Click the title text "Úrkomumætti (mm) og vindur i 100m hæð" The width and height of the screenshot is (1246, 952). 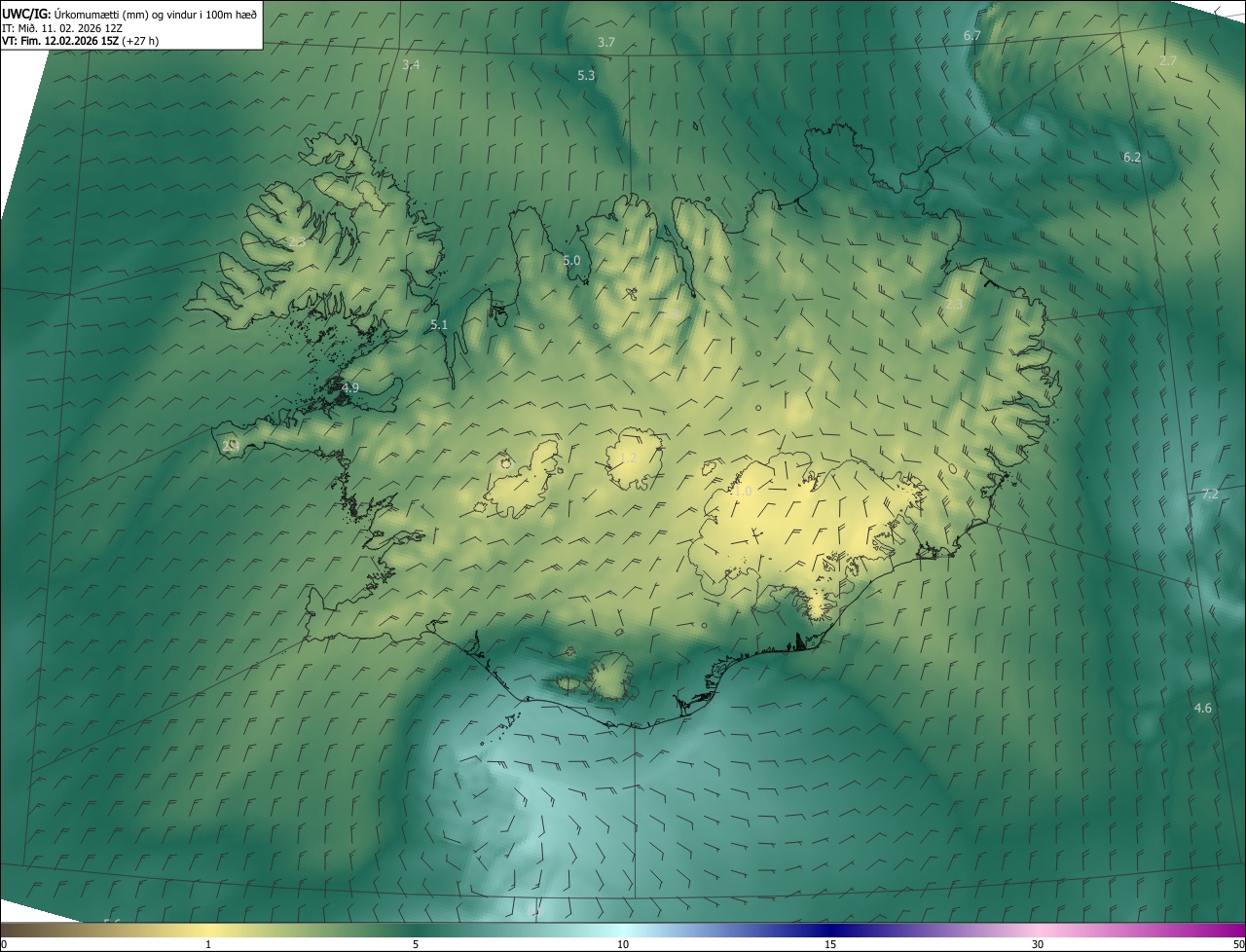155,14
